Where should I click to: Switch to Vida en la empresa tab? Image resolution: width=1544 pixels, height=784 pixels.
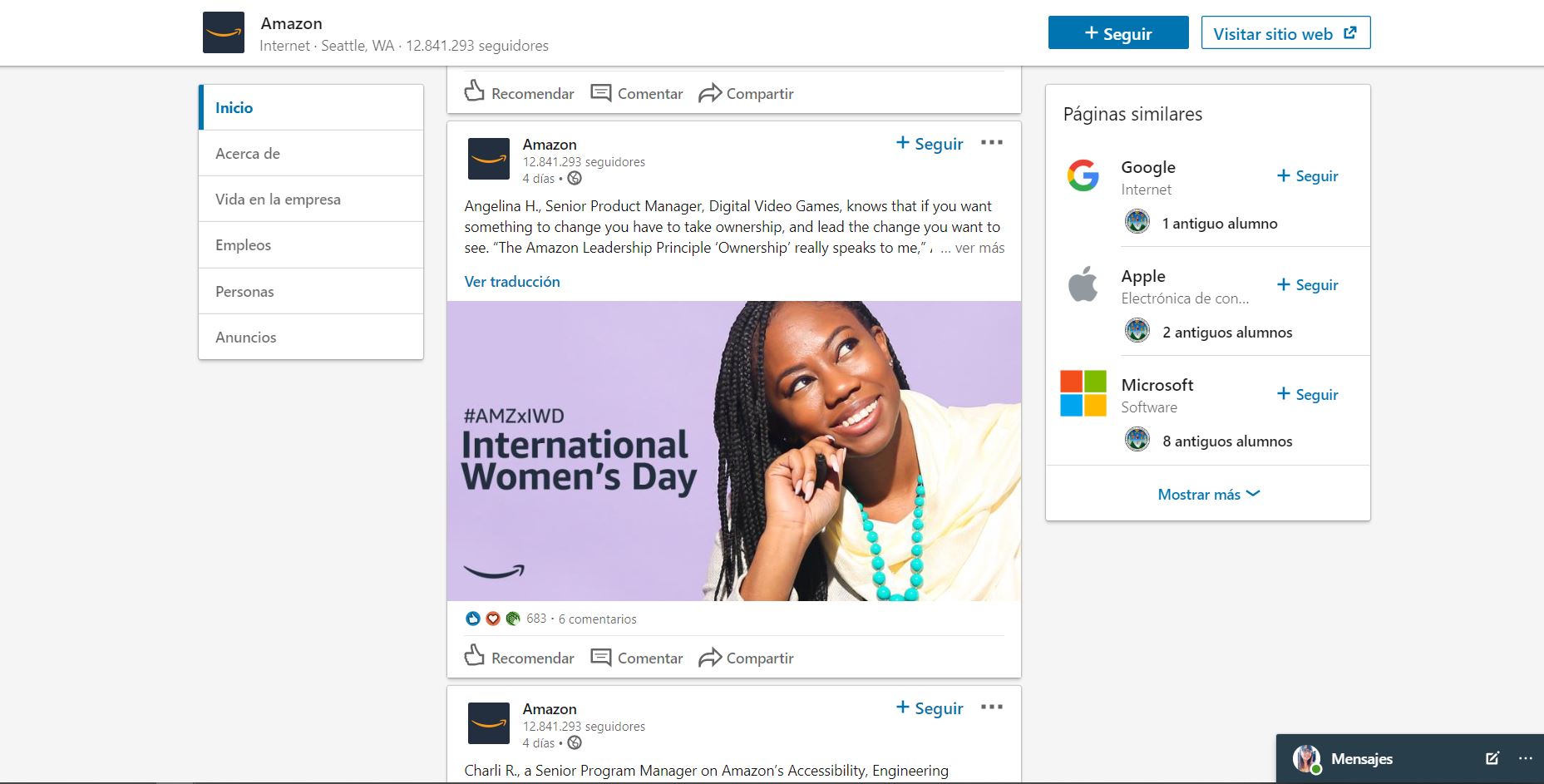[278, 200]
